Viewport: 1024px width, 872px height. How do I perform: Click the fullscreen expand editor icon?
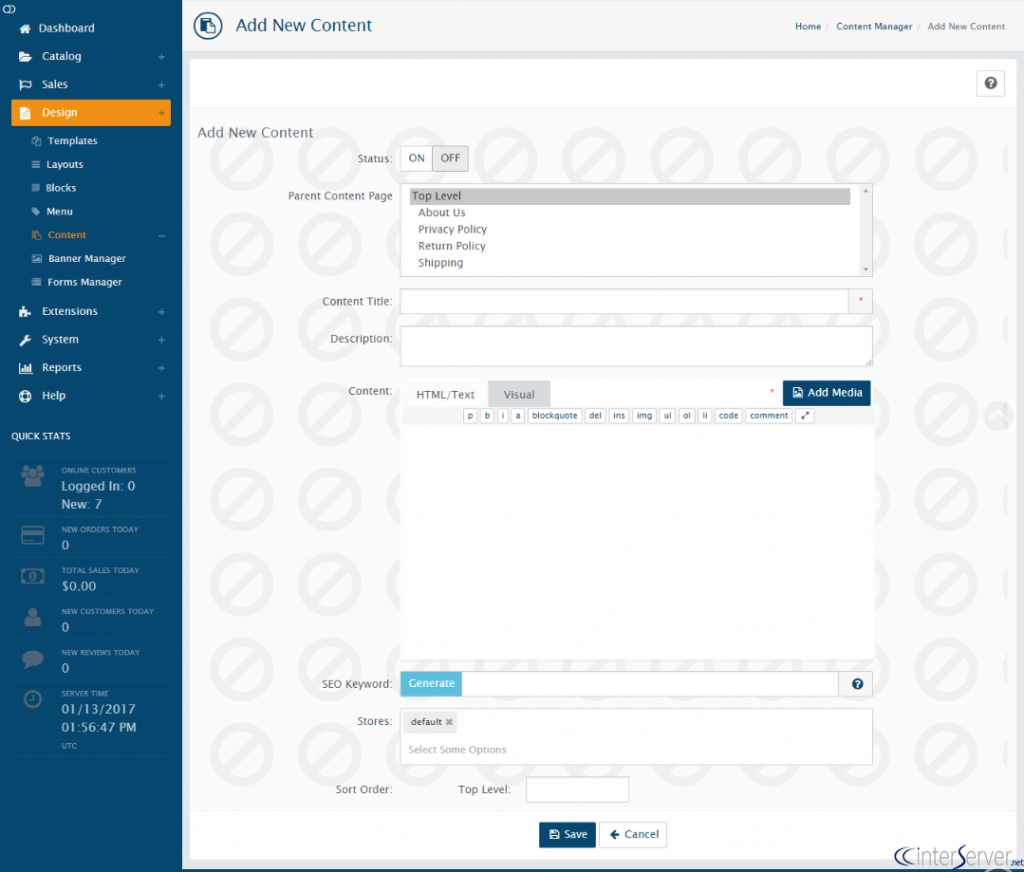[805, 415]
